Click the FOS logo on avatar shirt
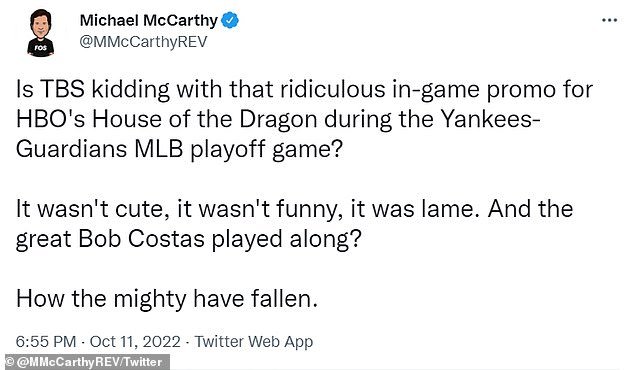The image size is (634, 370). pos(40,47)
